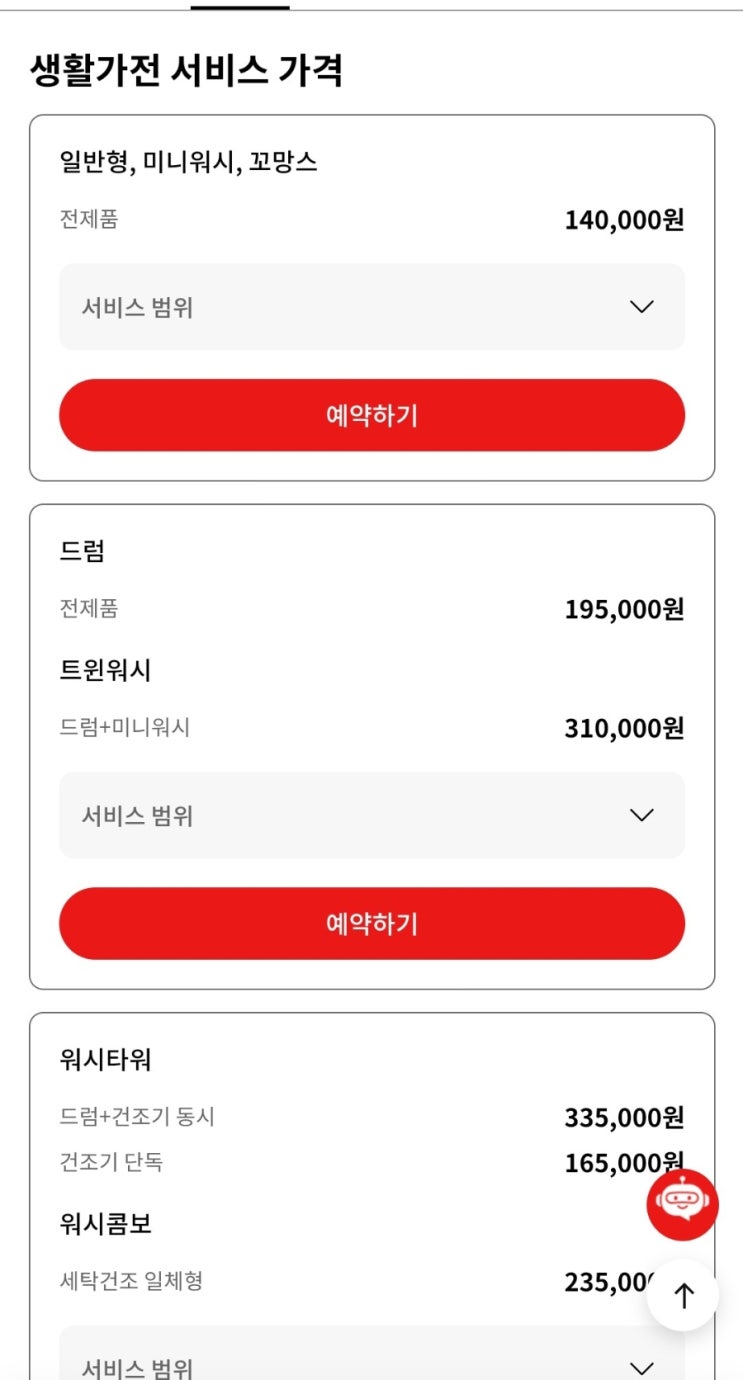Click the 일반형, 미니워시, 꼬망스 title
Image resolution: width=743 pixels, height=1380 pixels.
pyautogui.click(x=189, y=162)
